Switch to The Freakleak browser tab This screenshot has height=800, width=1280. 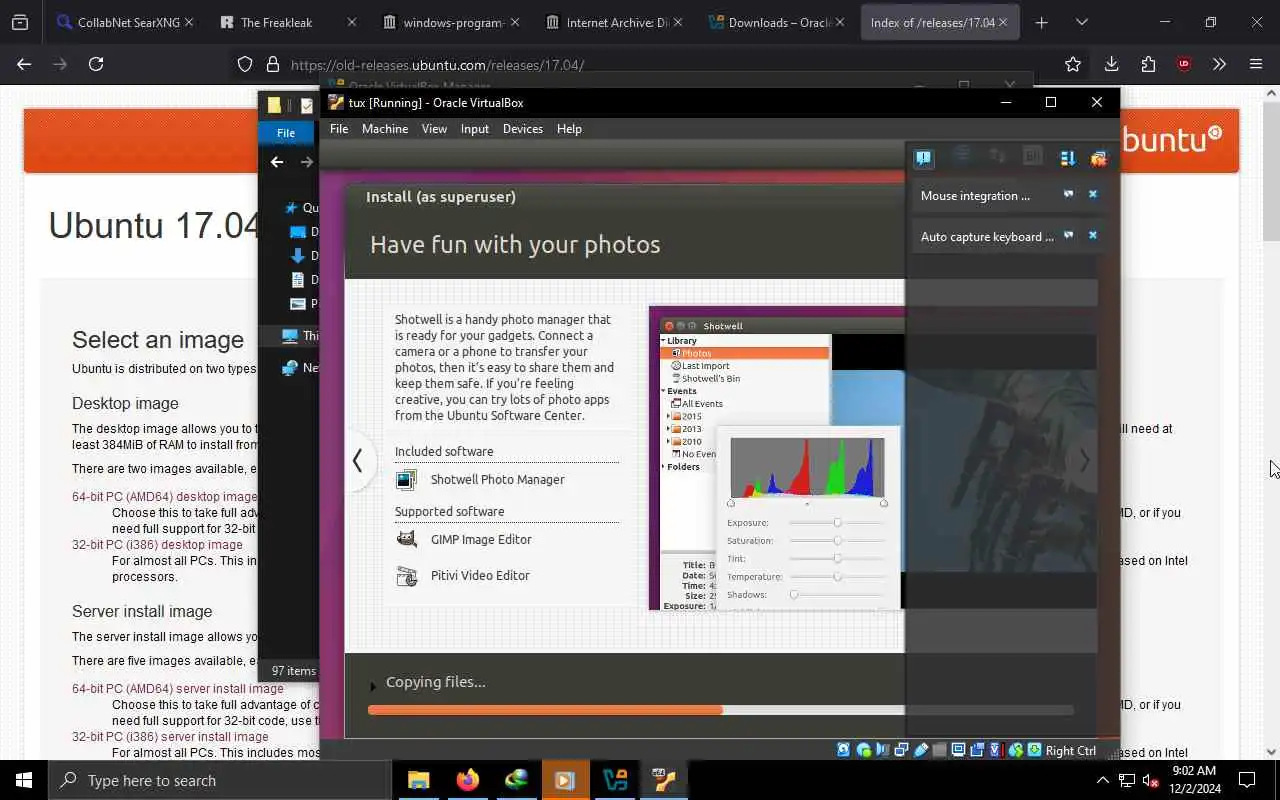click(x=288, y=22)
